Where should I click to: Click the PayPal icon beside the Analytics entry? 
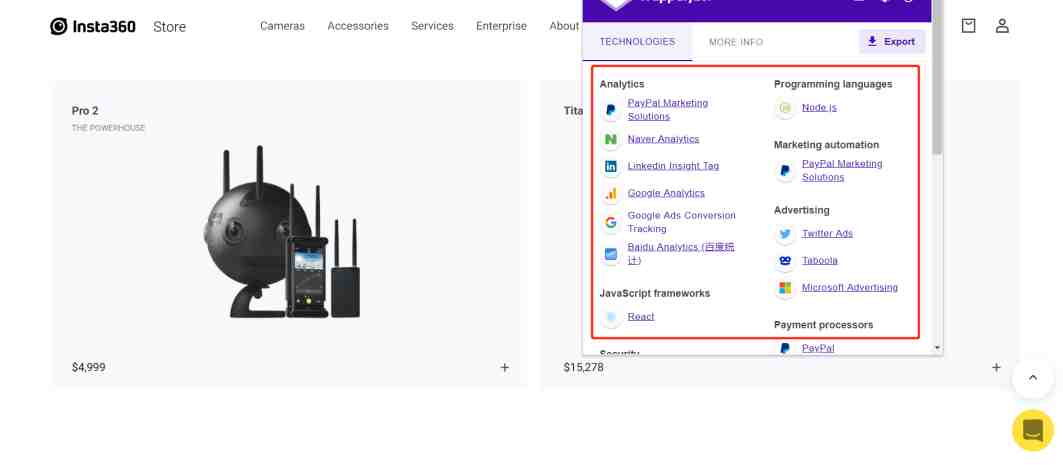click(x=611, y=110)
